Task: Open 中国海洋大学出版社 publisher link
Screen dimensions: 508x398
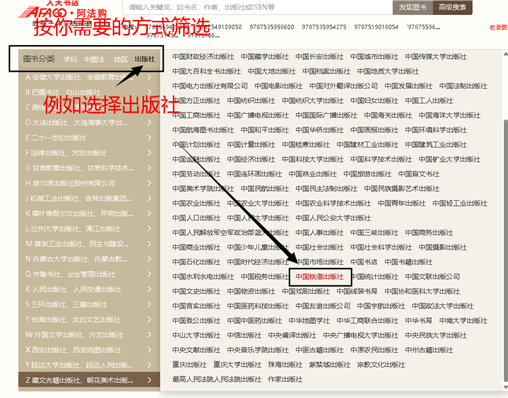Action: tap(449, 115)
